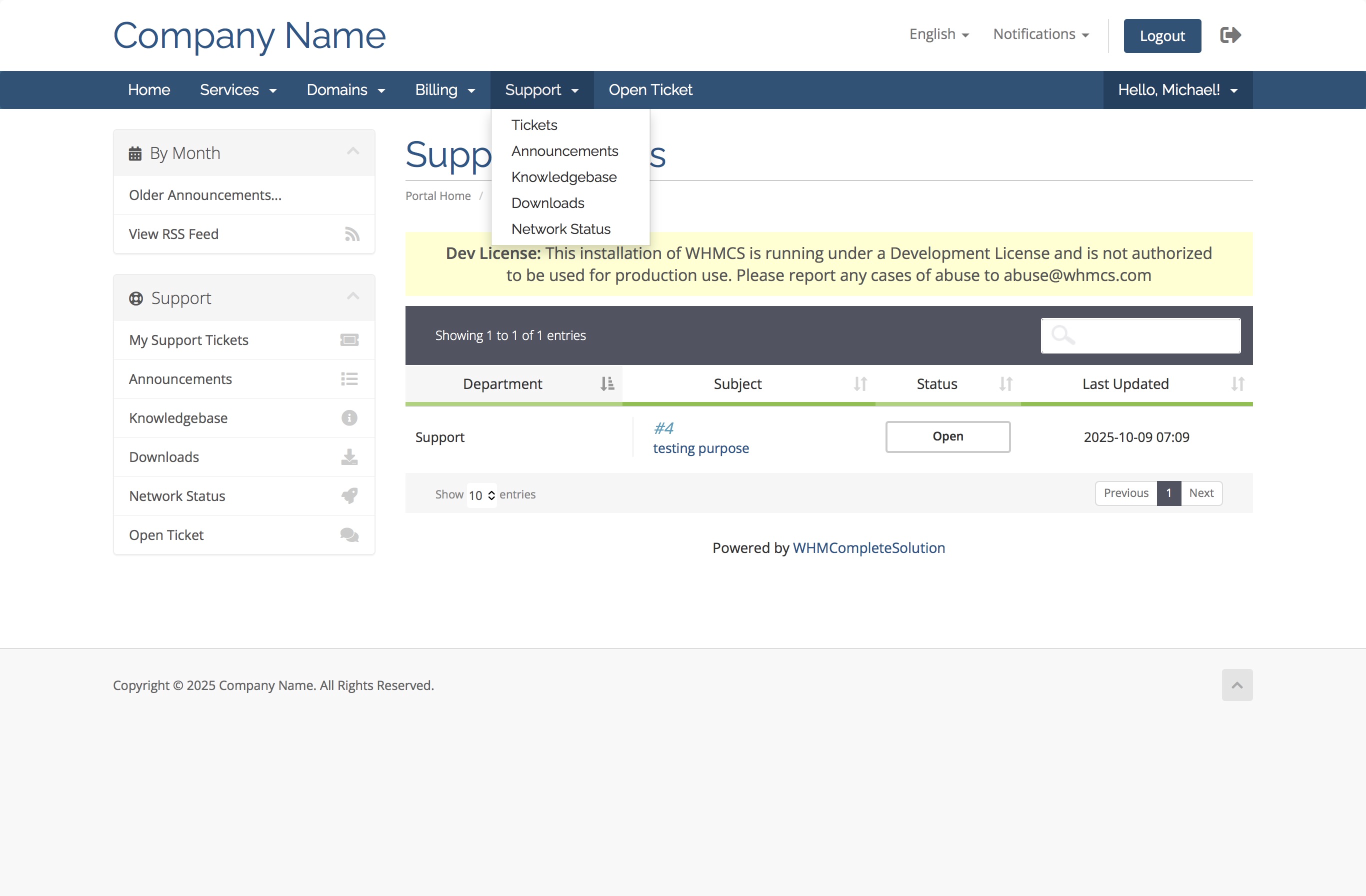This screenshot has height=896, width=1366.
Task: Change the show entries count dropdown
Action: coord(481,495)
